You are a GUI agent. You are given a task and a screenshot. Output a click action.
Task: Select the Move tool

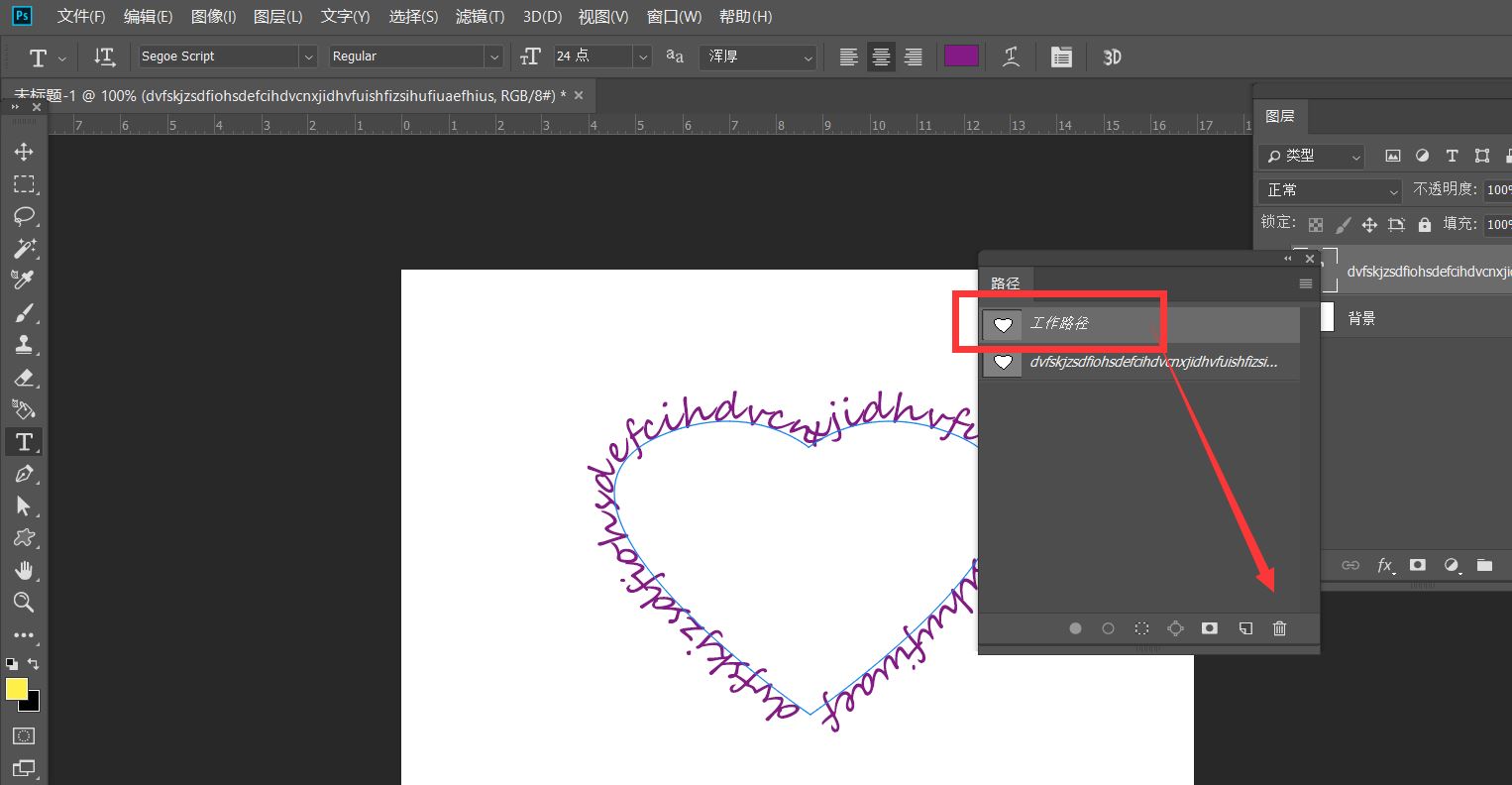(24, 152)
